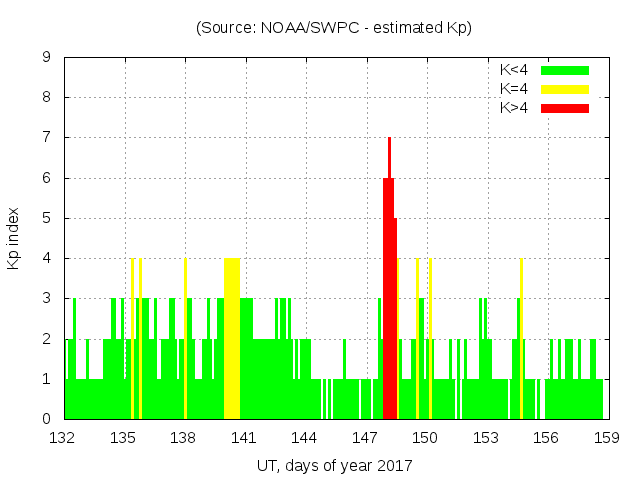640x480 pixels.
Task: Click the x-axis tick label 144
Action: click(304, 438)
